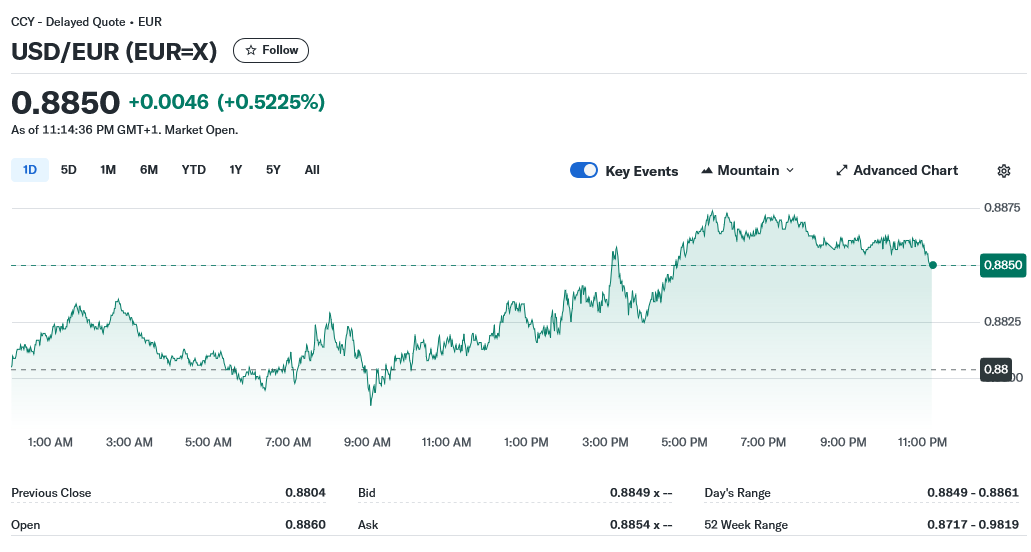Show the All time range
This screenshot has height=552, width=1031.
pos(312,170)
